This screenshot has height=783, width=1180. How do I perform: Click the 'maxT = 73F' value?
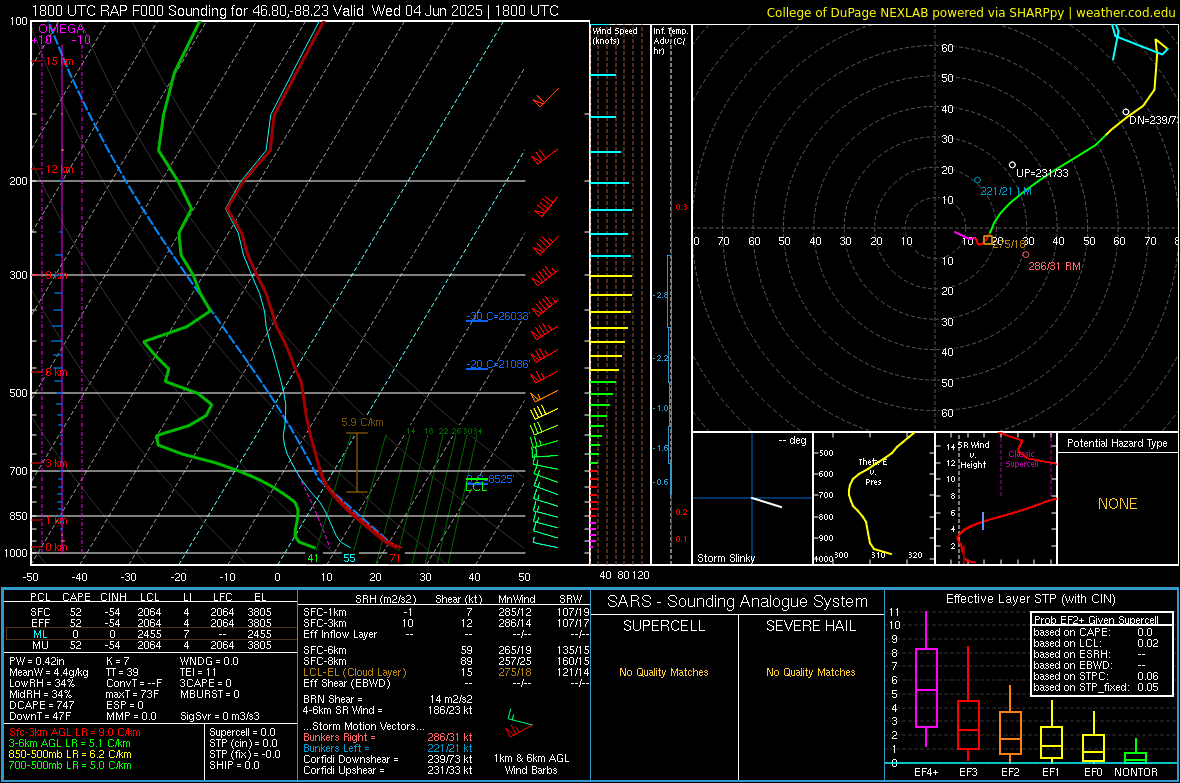pos(132,694)
